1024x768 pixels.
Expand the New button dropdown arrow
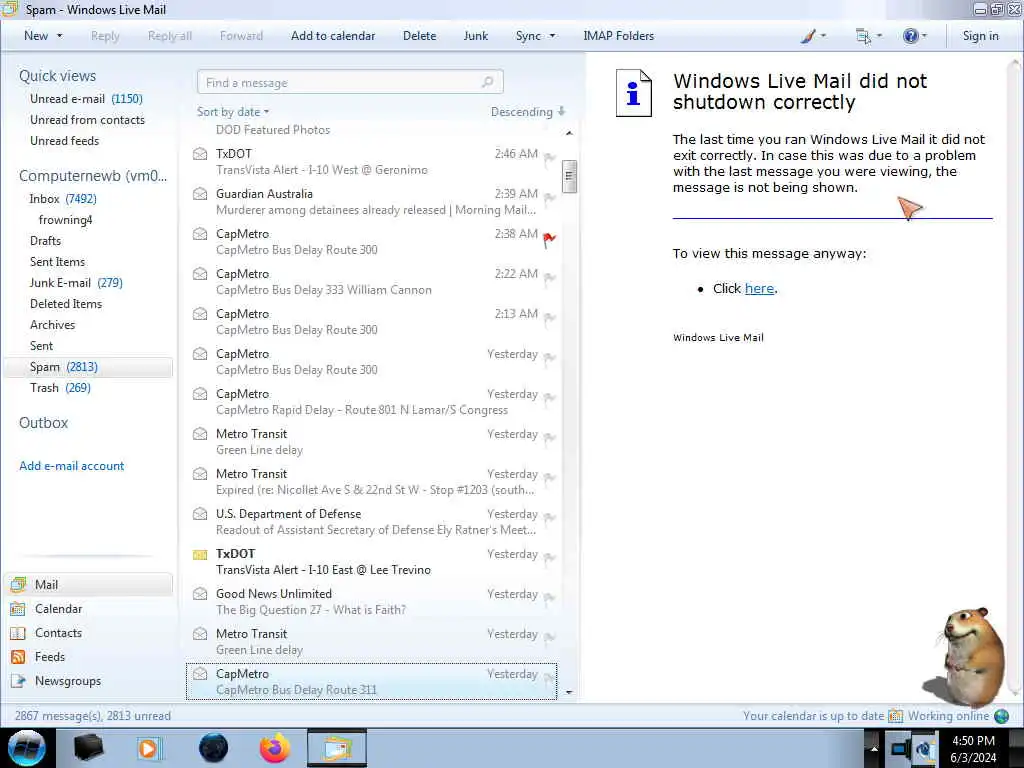(59, 36)
